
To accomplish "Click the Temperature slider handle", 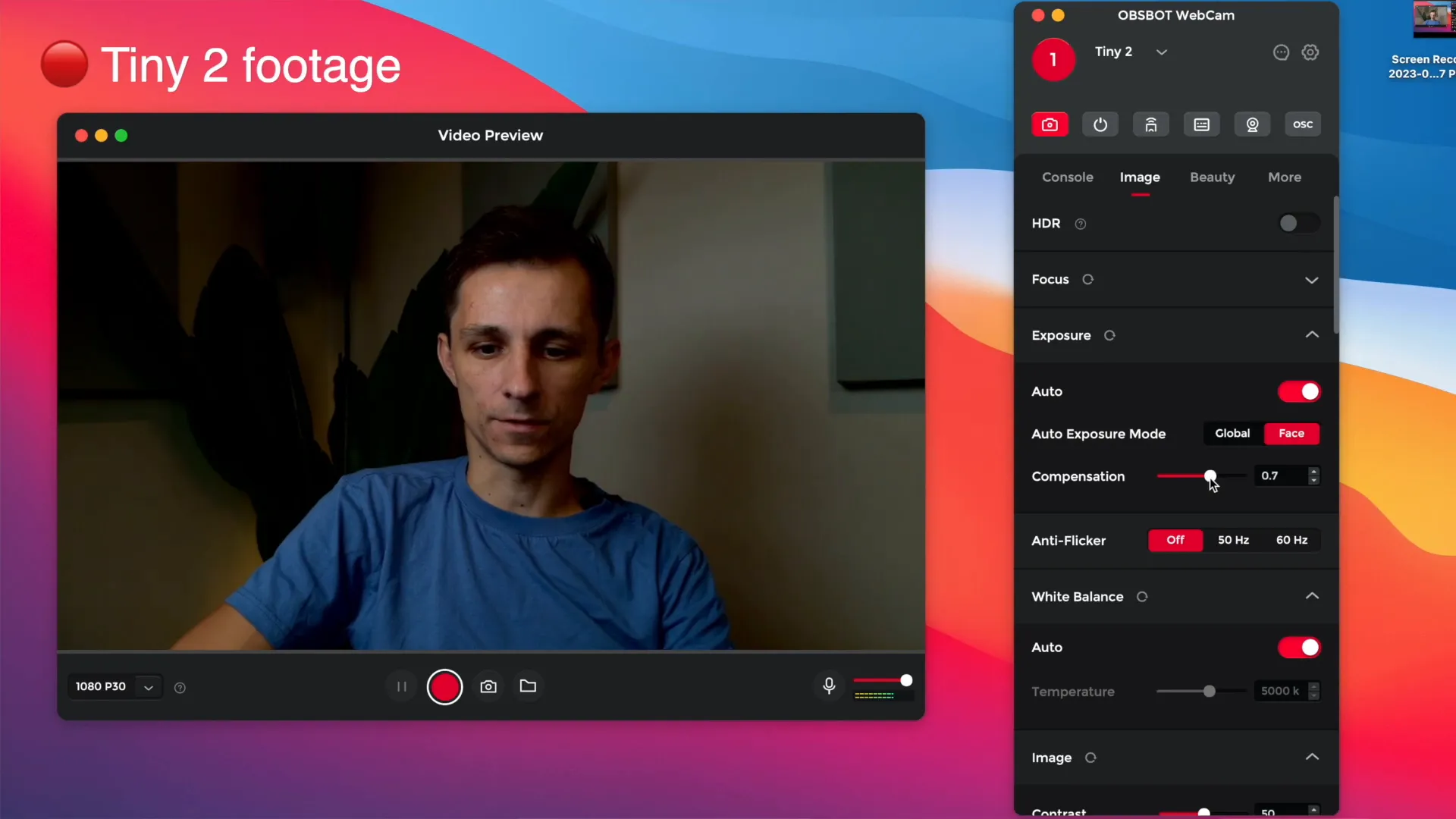I will 1209,691.
